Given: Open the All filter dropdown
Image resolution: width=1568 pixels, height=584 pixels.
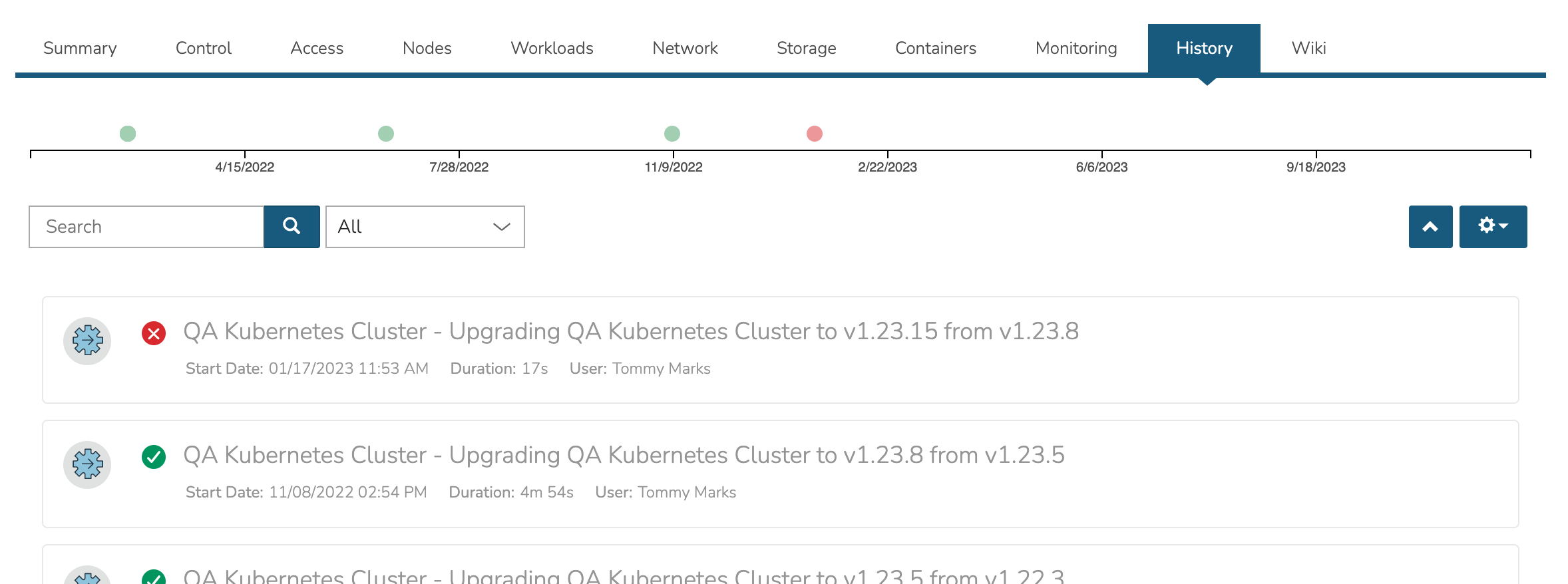Looking at the screenshot, I should [425, 227].
